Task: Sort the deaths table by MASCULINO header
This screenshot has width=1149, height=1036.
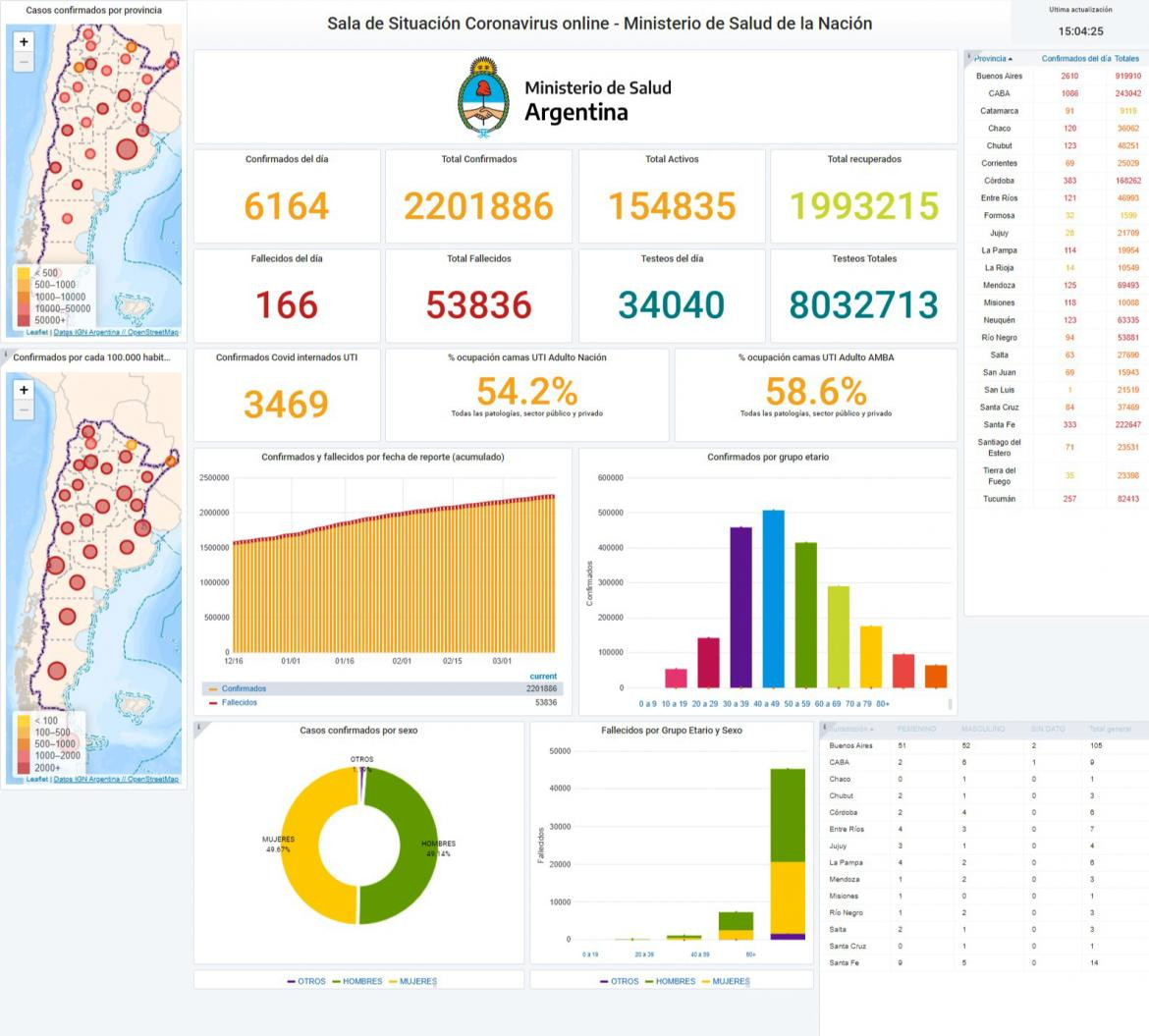Action: (982, 729)
